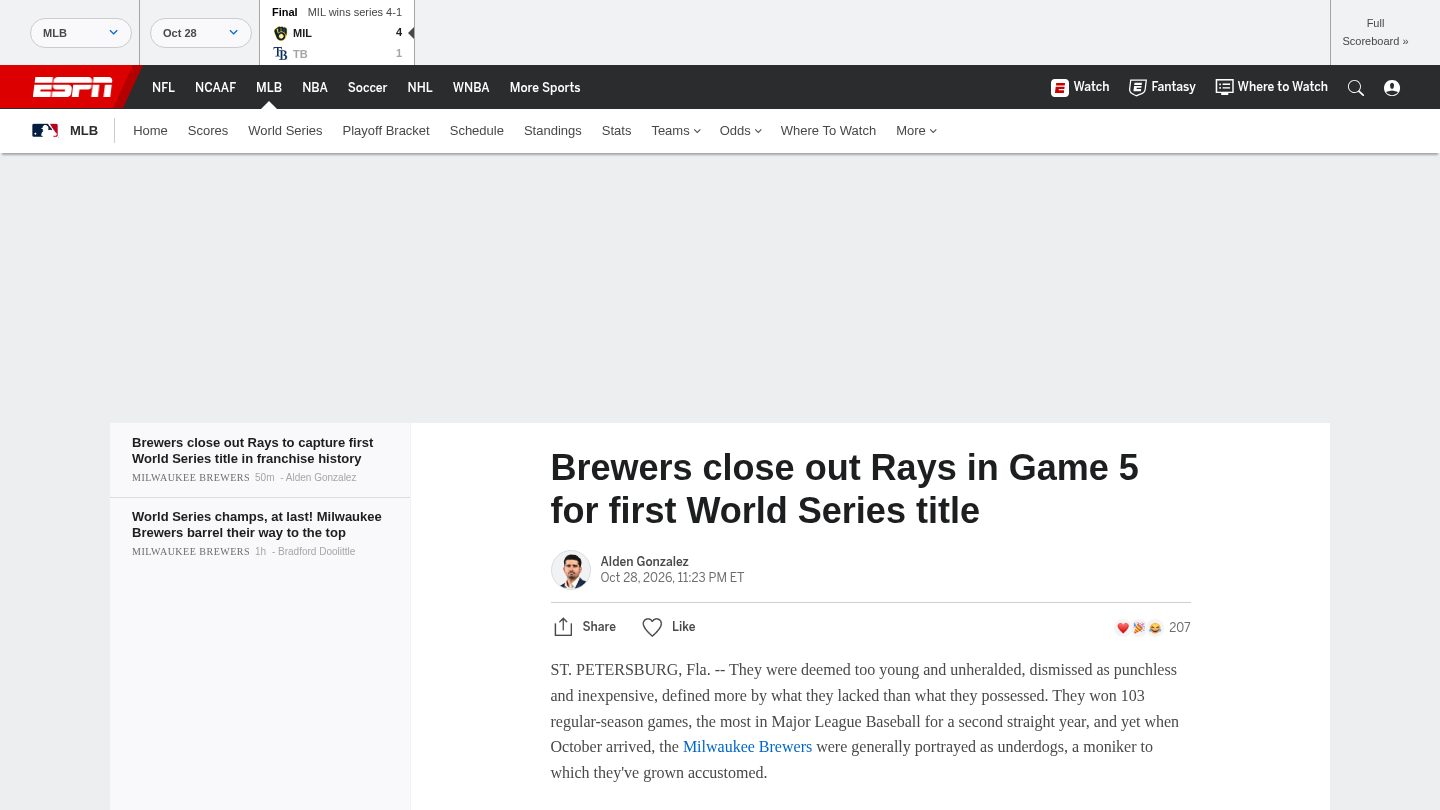Click the ESPN logo
Viewport: 1440px width, 810px height.
(x=72, y=87)
